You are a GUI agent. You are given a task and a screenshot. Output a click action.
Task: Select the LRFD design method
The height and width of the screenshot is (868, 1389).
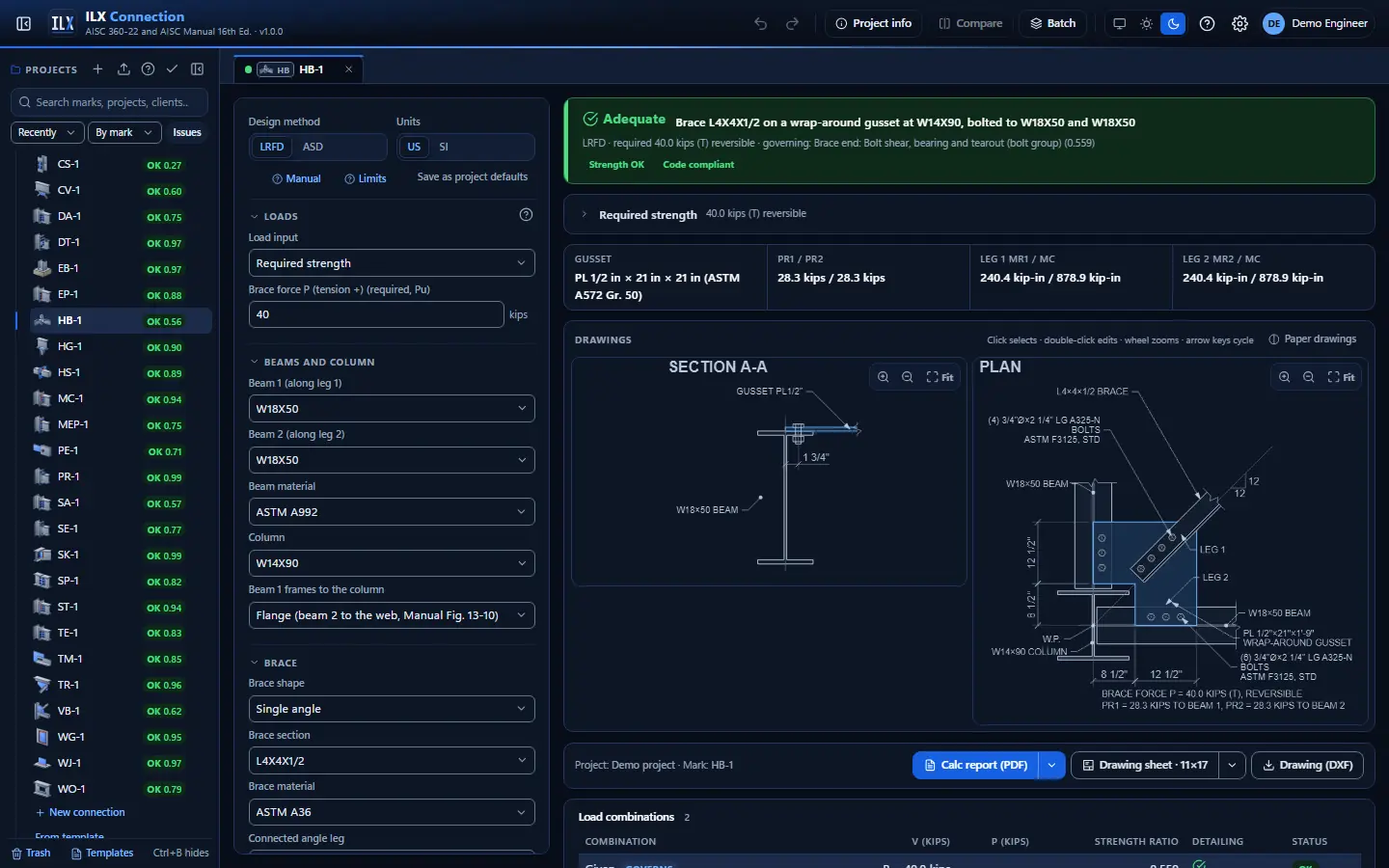tap(272, 147)
